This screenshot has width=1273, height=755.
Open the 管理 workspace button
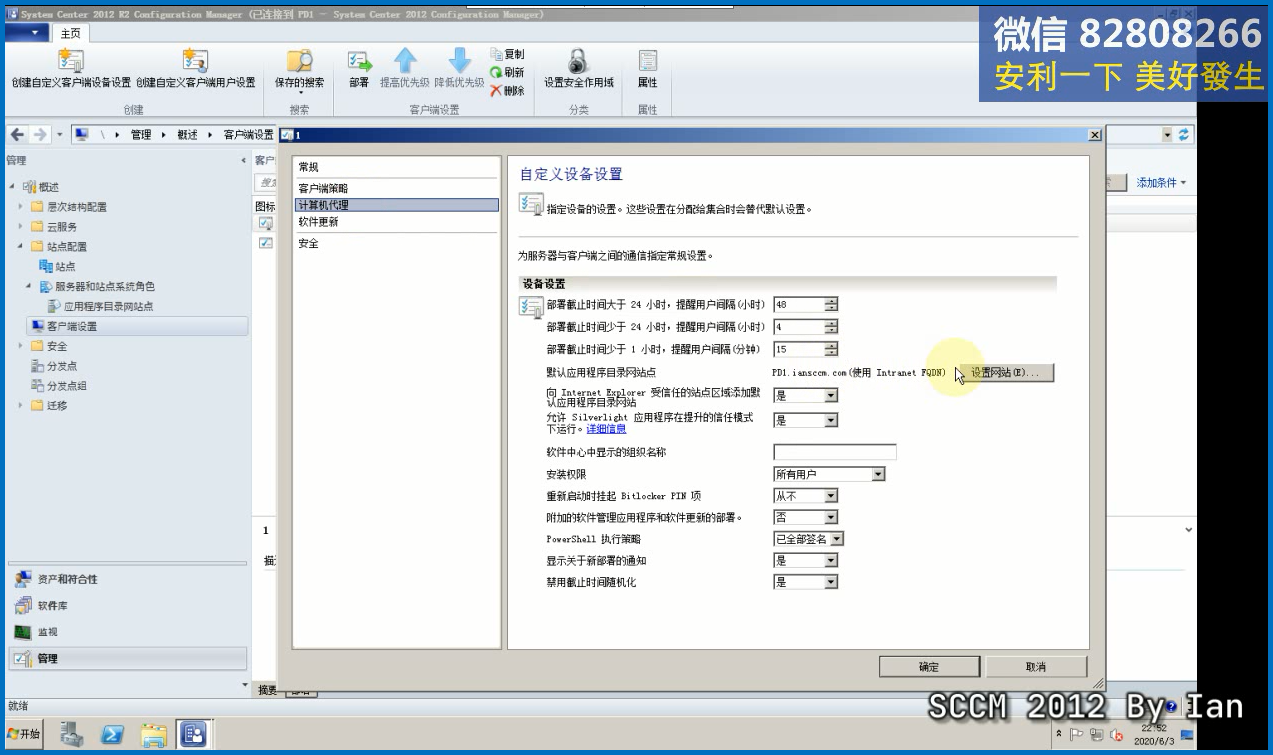(126, 658)
